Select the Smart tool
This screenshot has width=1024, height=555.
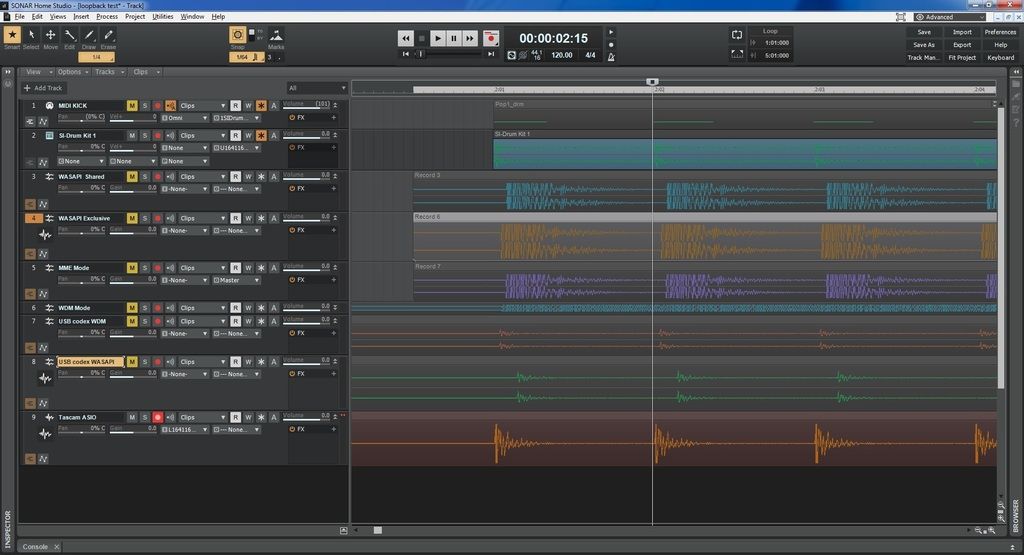12,36
